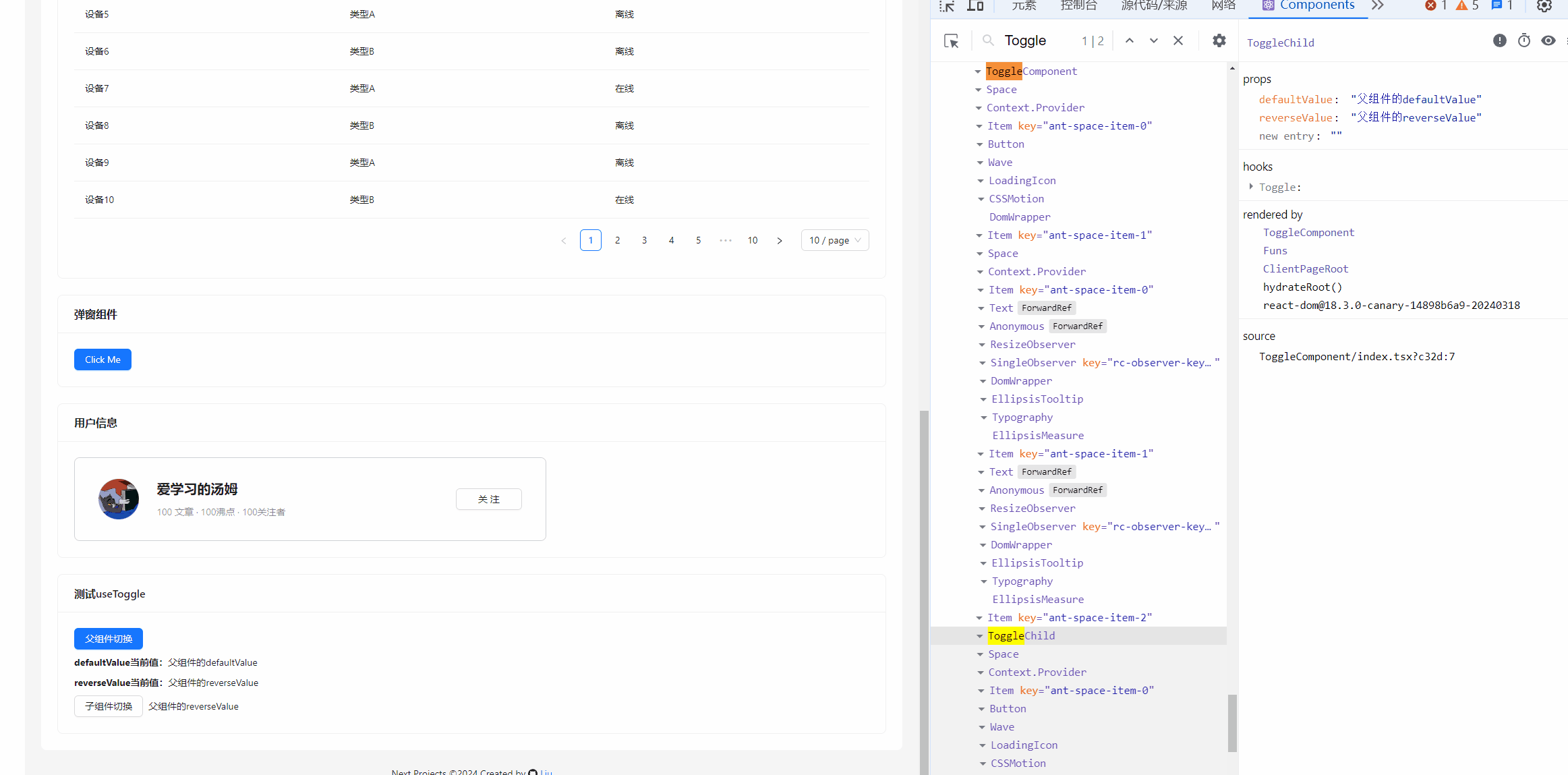Click the 关注 follow button
Image resolution: width=1568 pixels, height=775 pixels.
tap(488, 499)
